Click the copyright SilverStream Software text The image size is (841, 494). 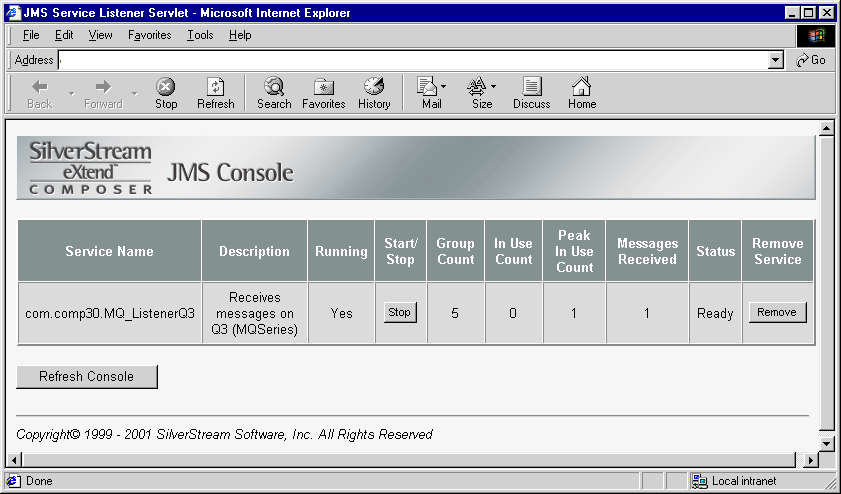[224, 434]
